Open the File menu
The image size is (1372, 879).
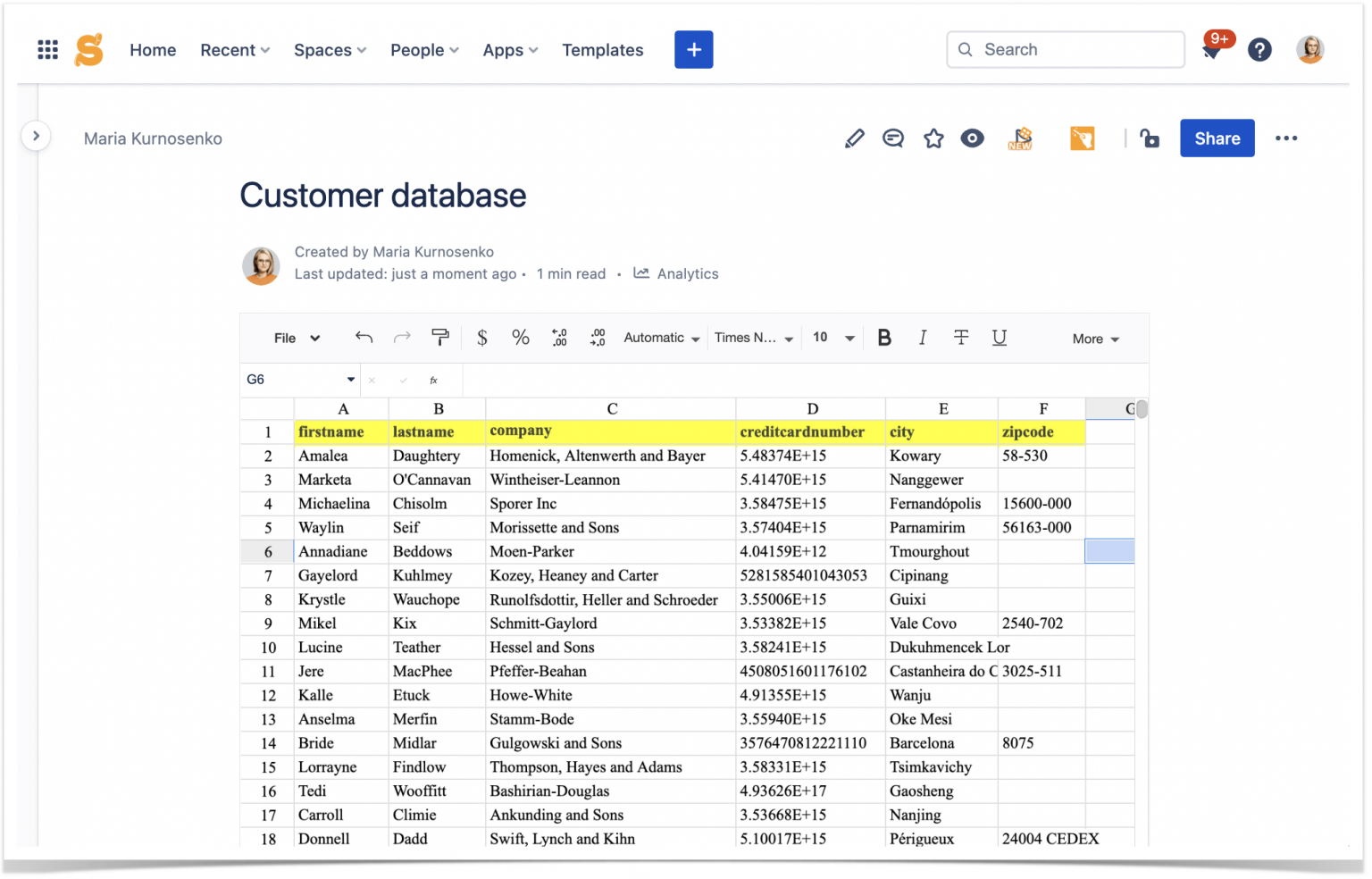[295, 338]
